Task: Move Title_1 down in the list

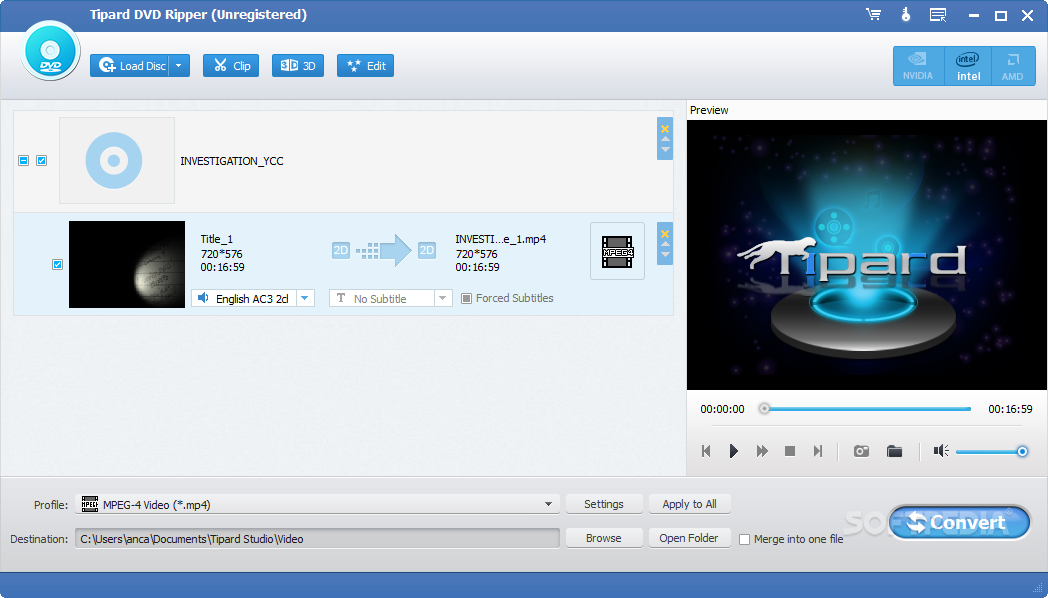Action: [x=665, y=255]
